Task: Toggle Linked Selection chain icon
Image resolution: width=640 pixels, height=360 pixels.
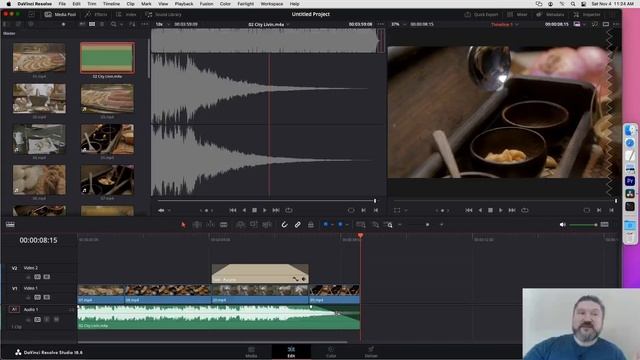Action: coord(298,224)
